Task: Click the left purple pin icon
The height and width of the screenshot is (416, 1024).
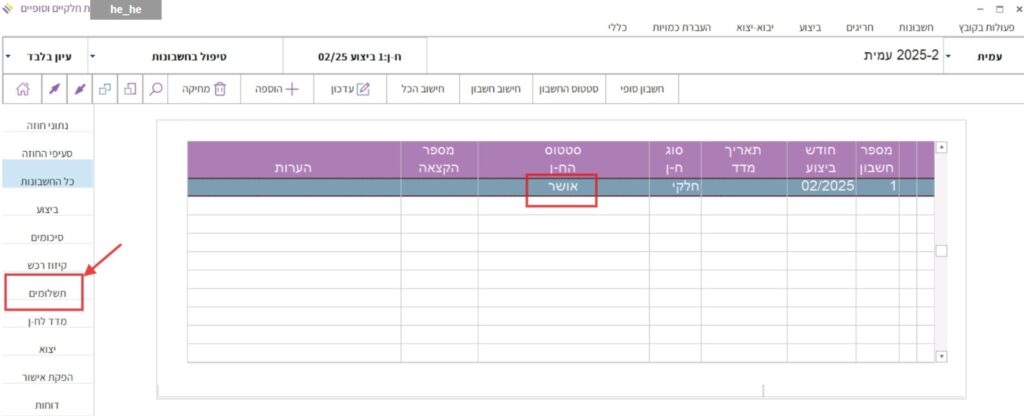Action: pos(54,89)
